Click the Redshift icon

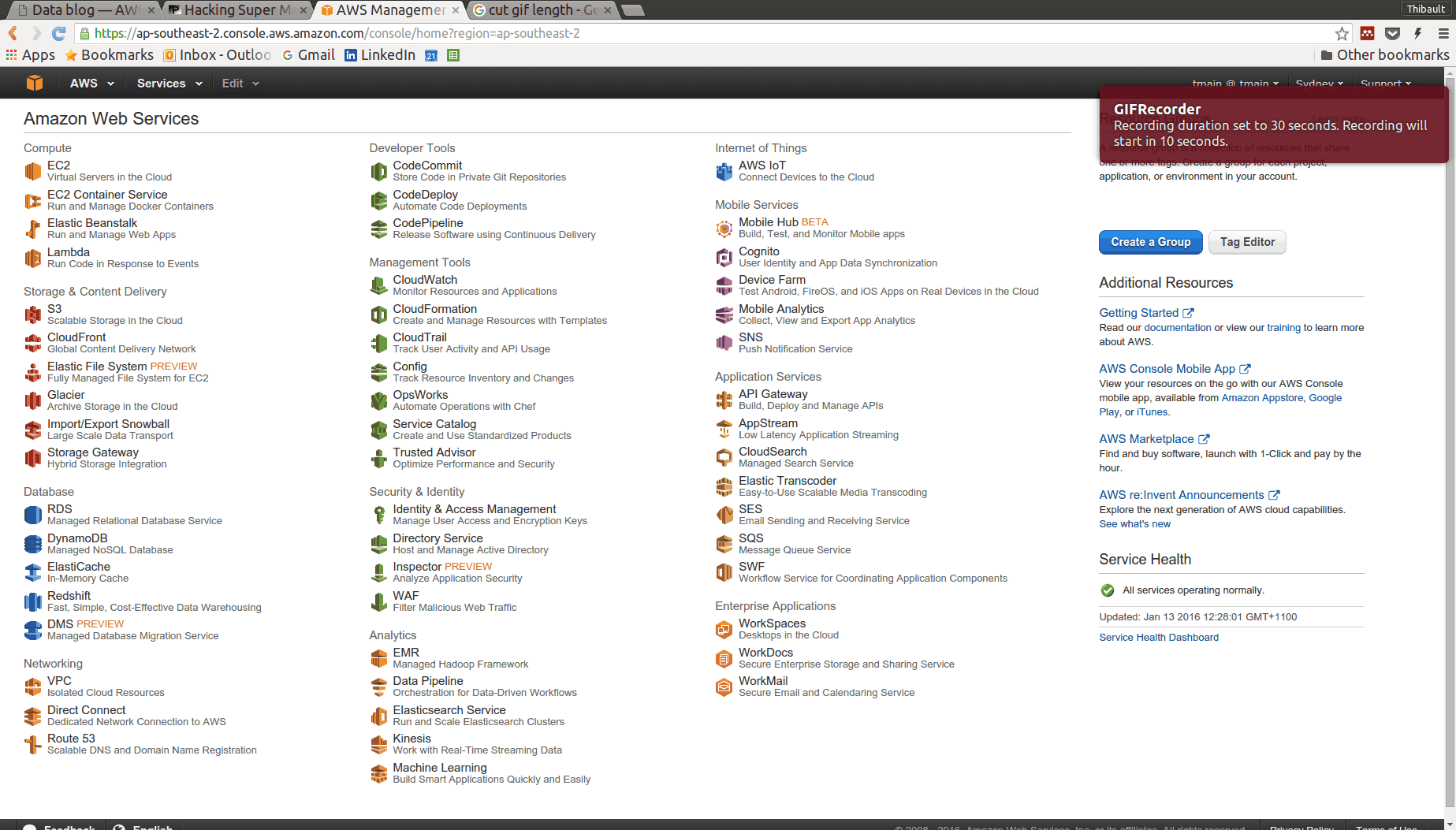click(33, 601)
